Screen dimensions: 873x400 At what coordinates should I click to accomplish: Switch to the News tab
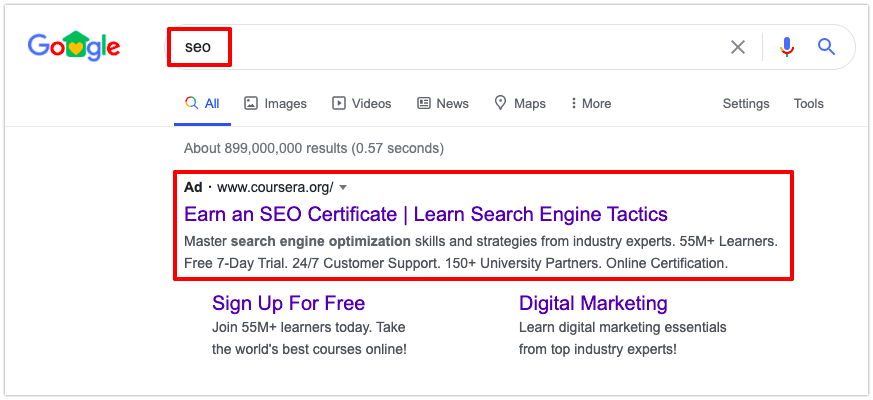click(443, 104)
